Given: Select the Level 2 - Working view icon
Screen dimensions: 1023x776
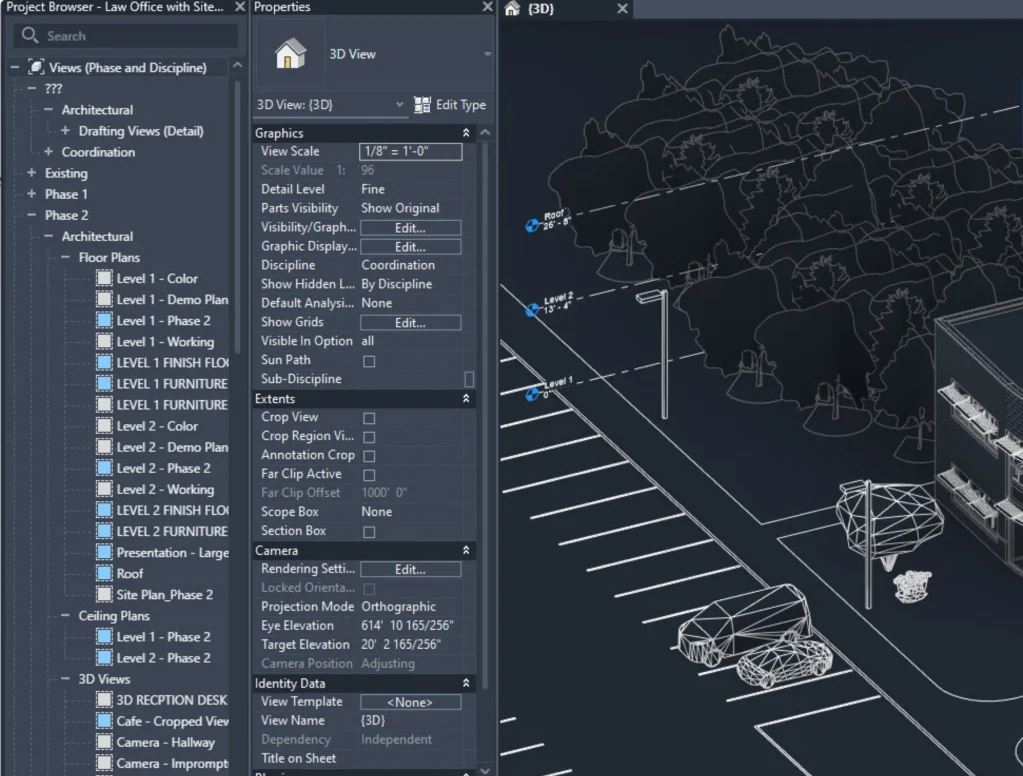Looking at the screenshot, I should (104, 489).
